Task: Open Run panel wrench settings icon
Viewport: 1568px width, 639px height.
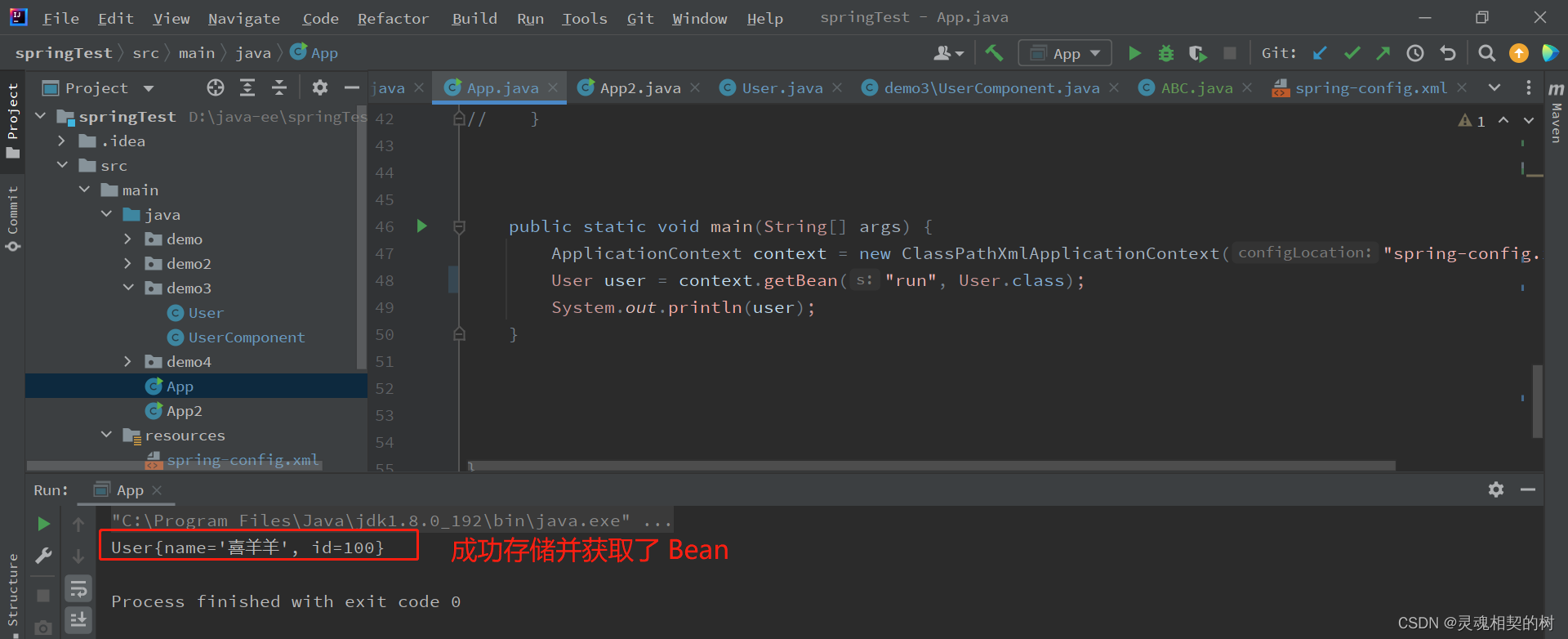Action: [44, 556]
